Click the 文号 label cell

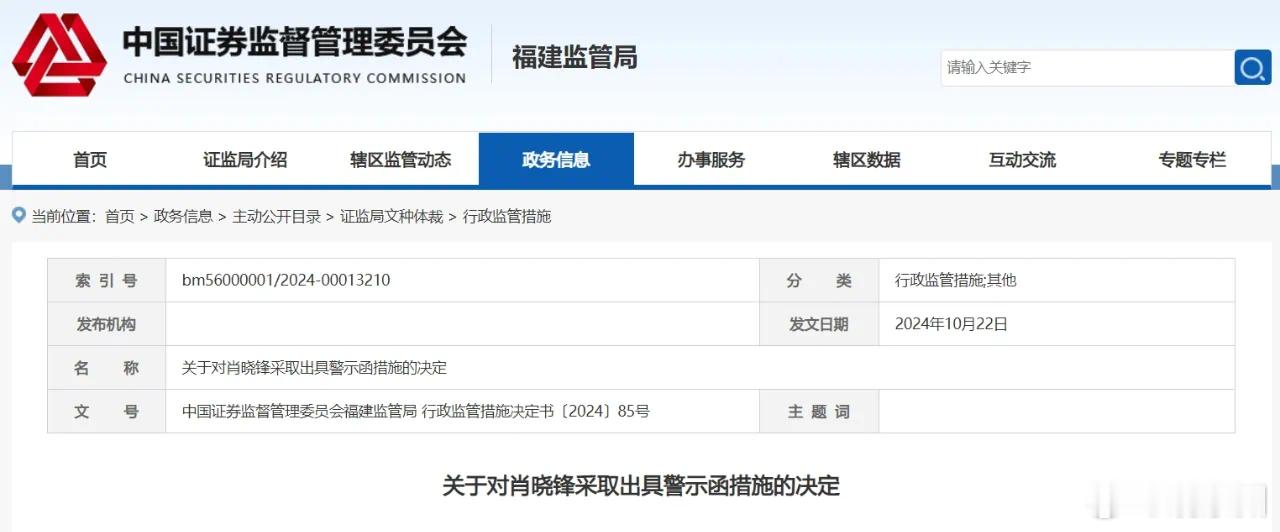pyautogui.click(x=106, y=411)
